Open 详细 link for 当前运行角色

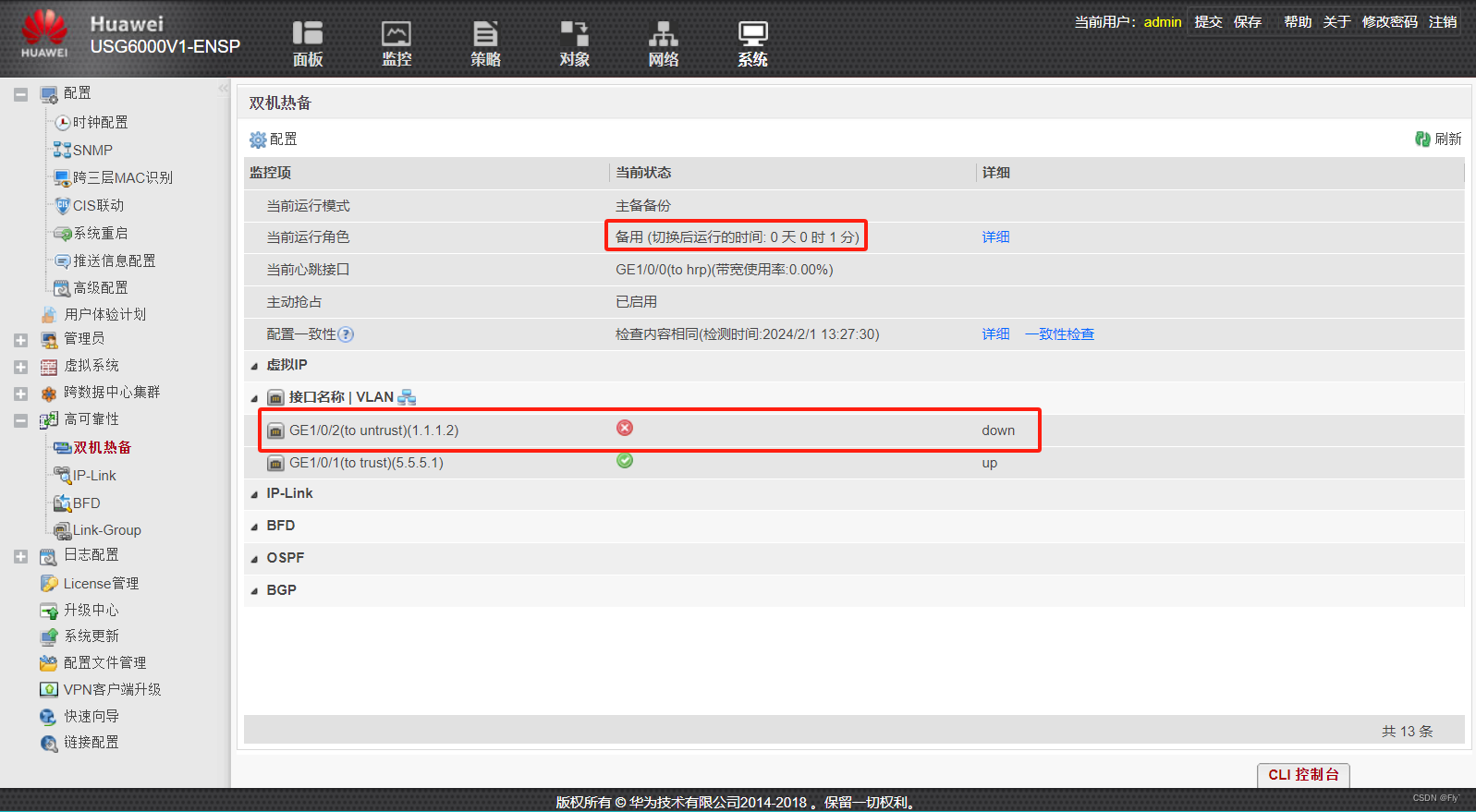pos(995,237)
